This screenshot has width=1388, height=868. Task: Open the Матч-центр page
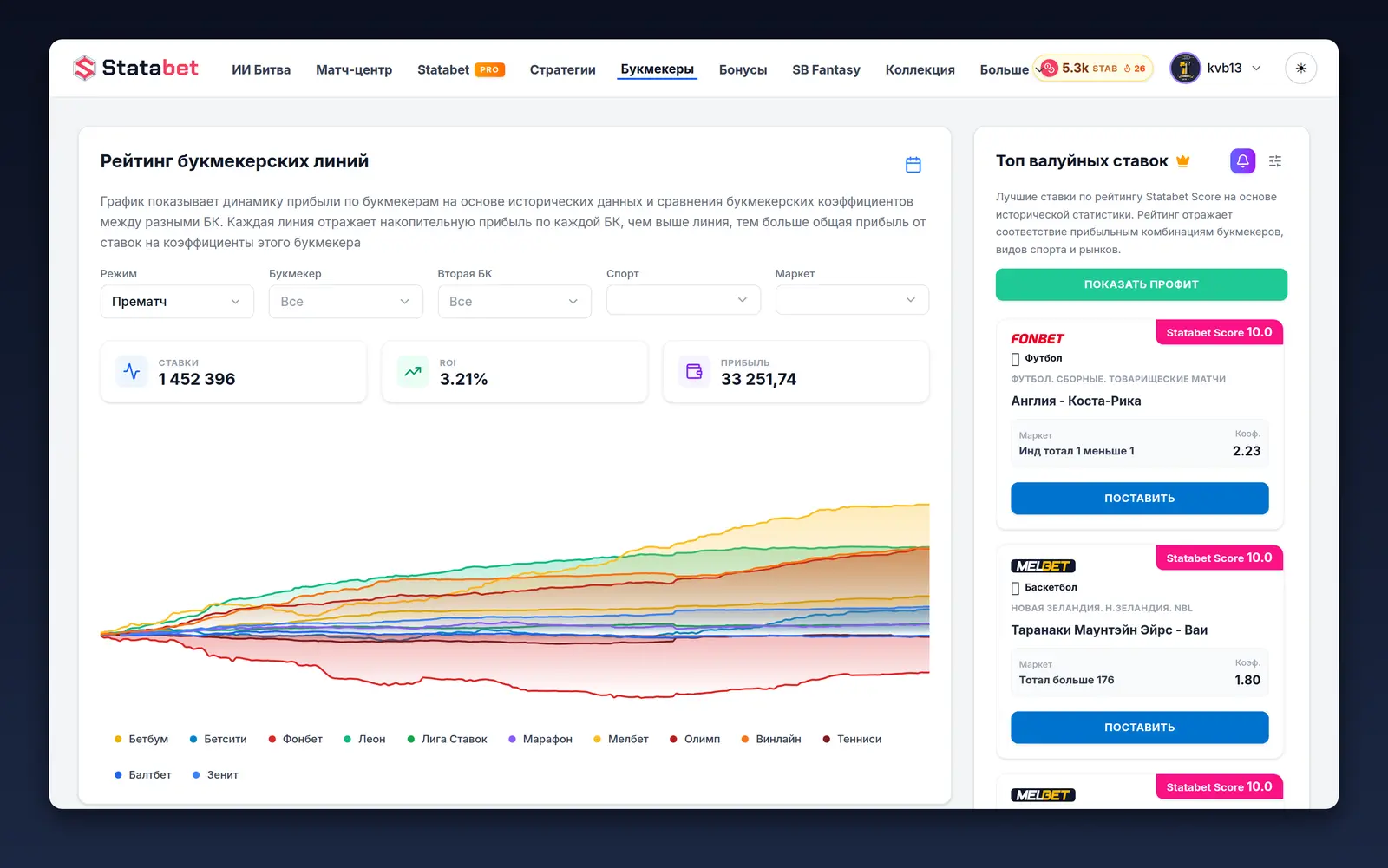pos(354,69)
